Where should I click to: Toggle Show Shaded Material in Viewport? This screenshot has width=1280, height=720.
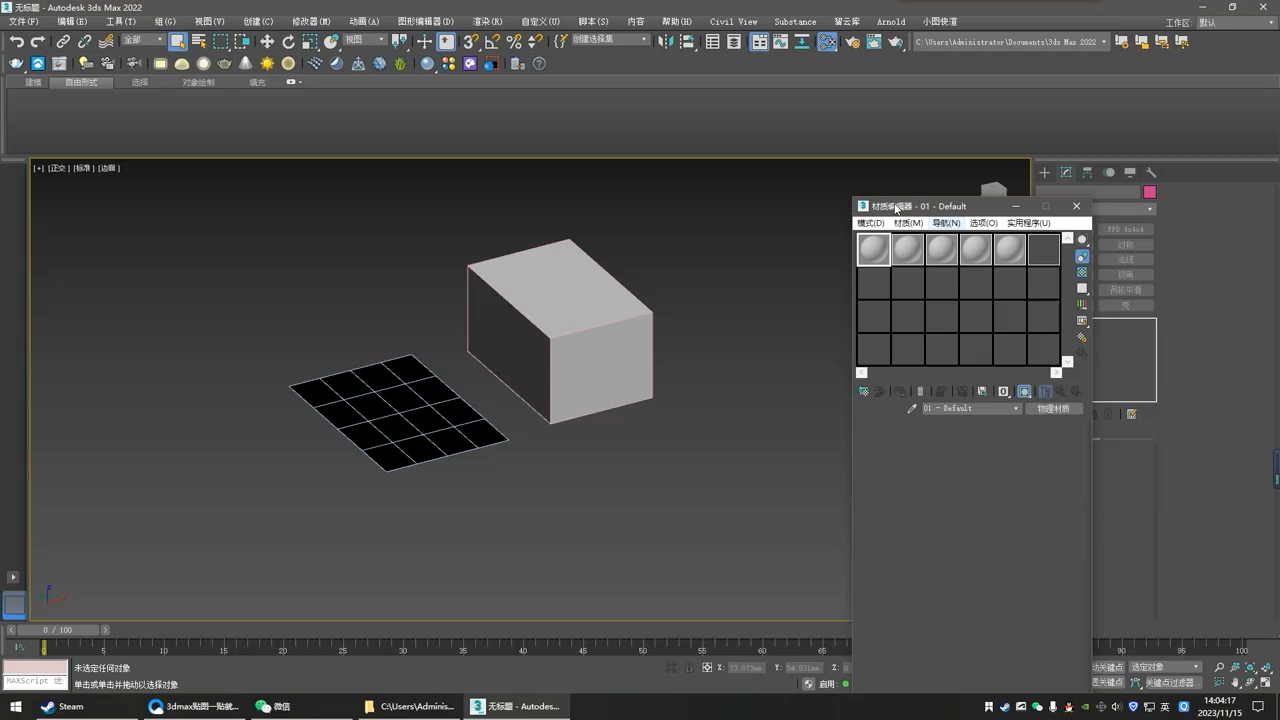pyautogui.click(x=1024, y=391)
